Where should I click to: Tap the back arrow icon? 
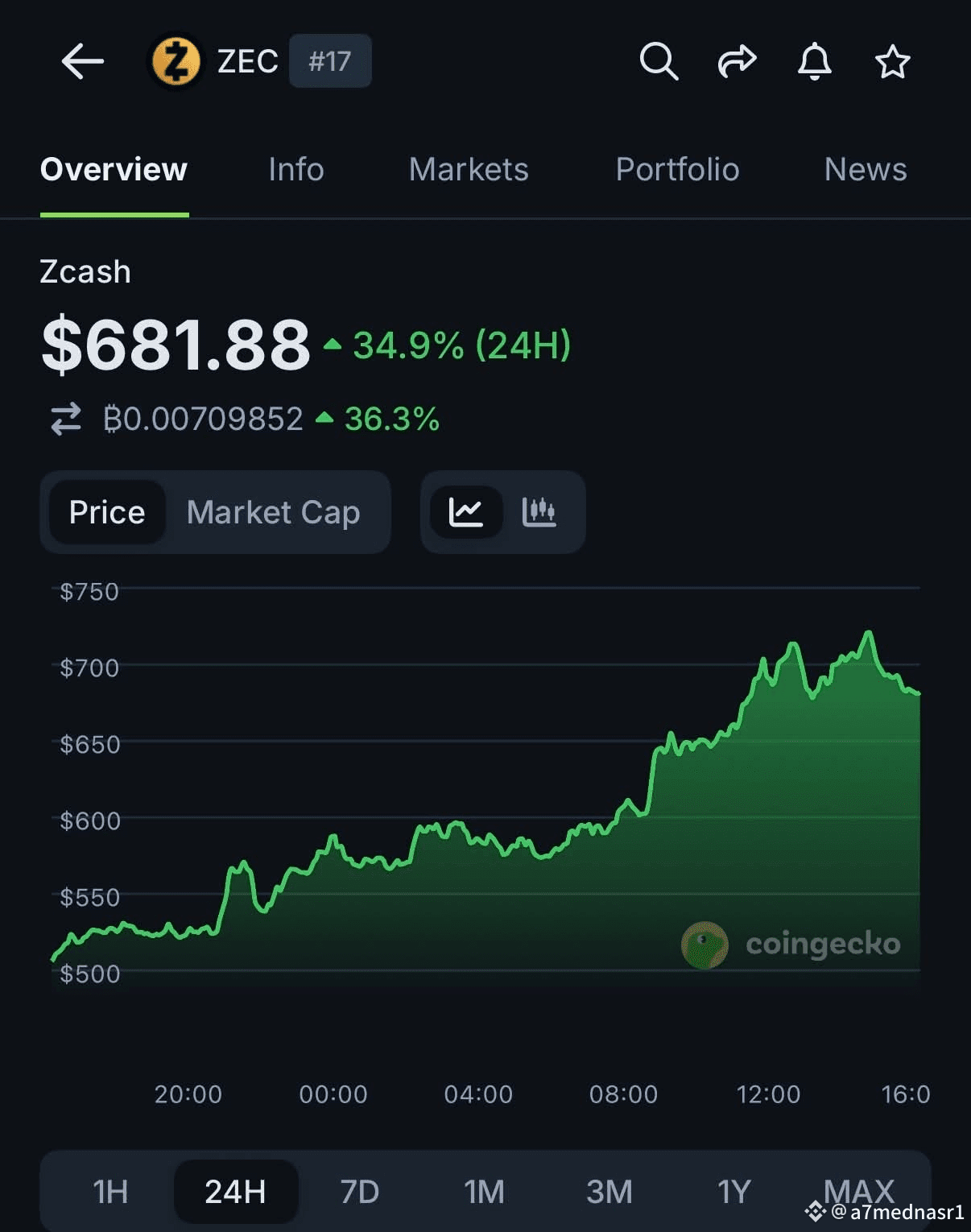[82, 61]
